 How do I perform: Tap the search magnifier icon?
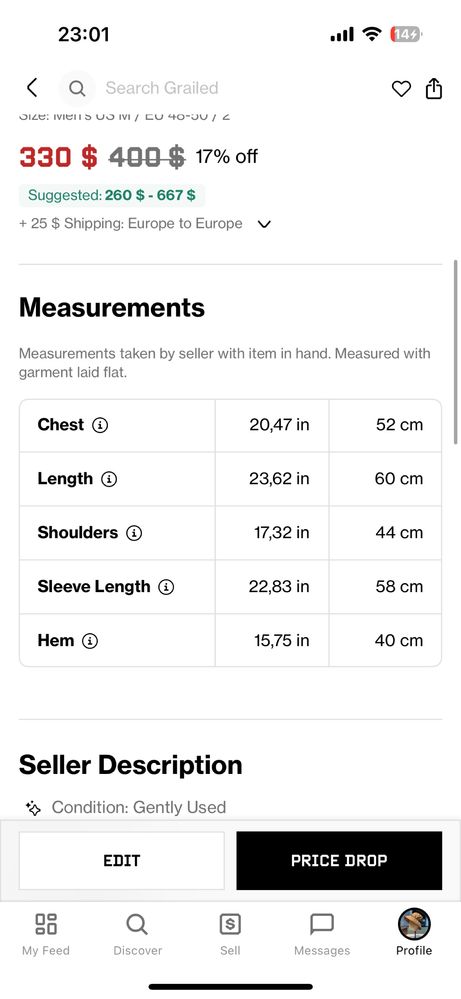[77, 88]
